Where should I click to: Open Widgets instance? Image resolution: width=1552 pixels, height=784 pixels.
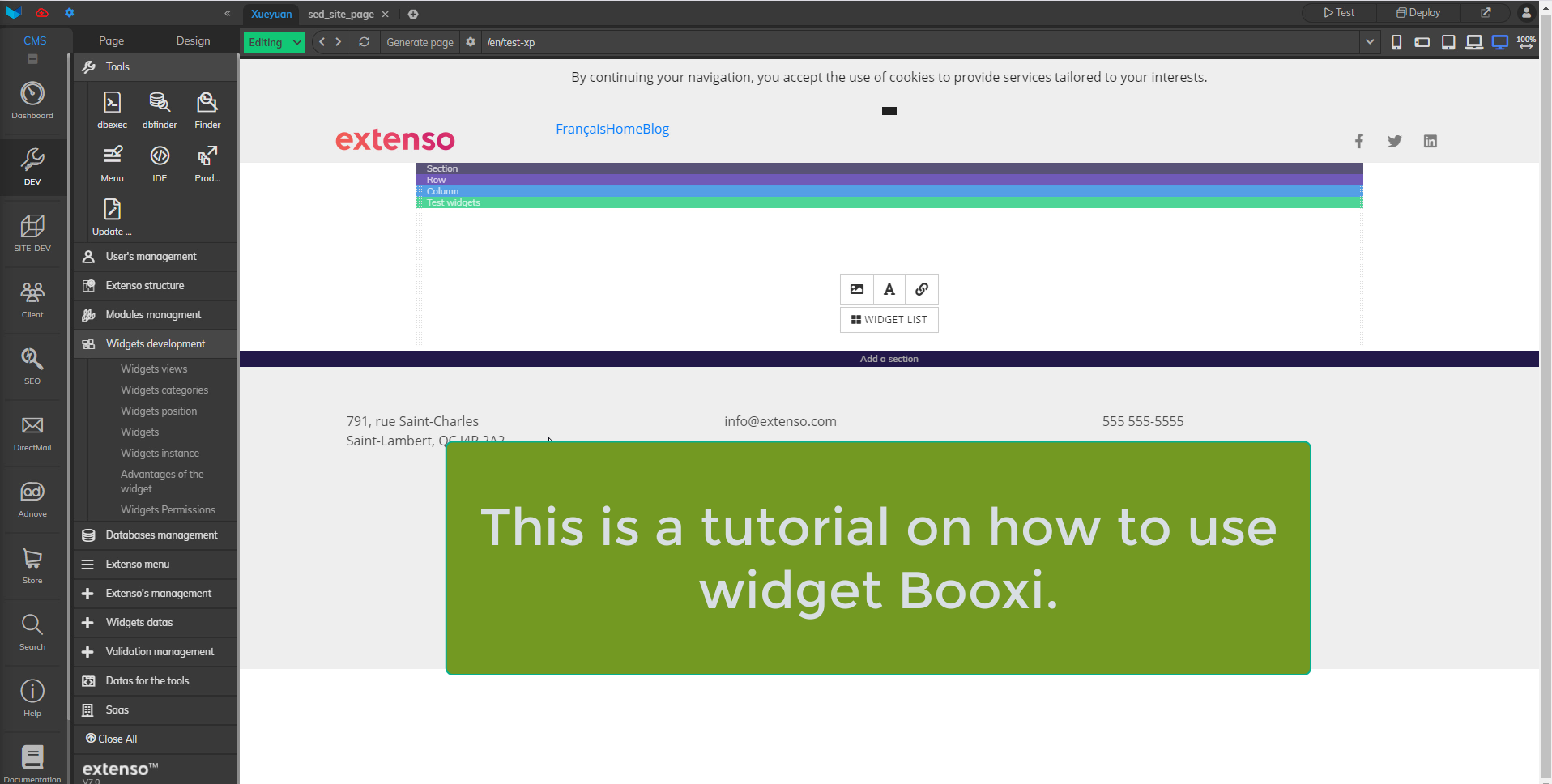tap(160, 453)
